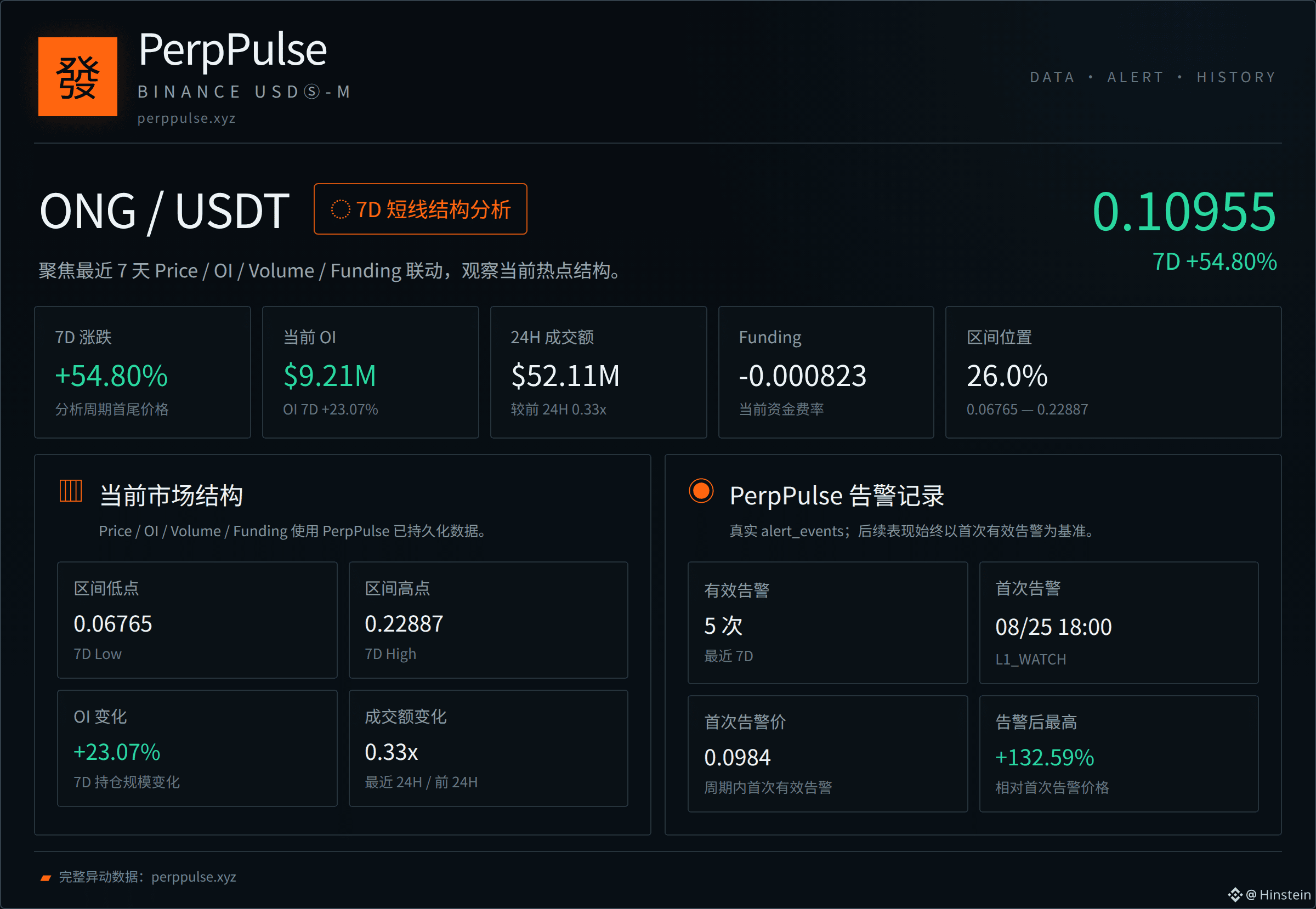The image size is (1316, 909).
Task: Select the 0.06765 value in the 区间低点 card
Action: [x=113, y=624]
